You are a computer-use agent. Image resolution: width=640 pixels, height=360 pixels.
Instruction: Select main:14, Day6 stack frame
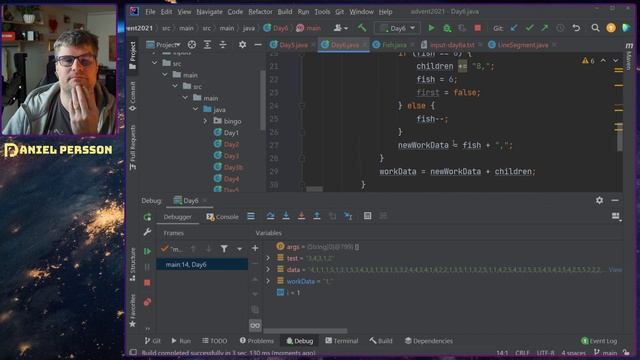coord(202,264)
